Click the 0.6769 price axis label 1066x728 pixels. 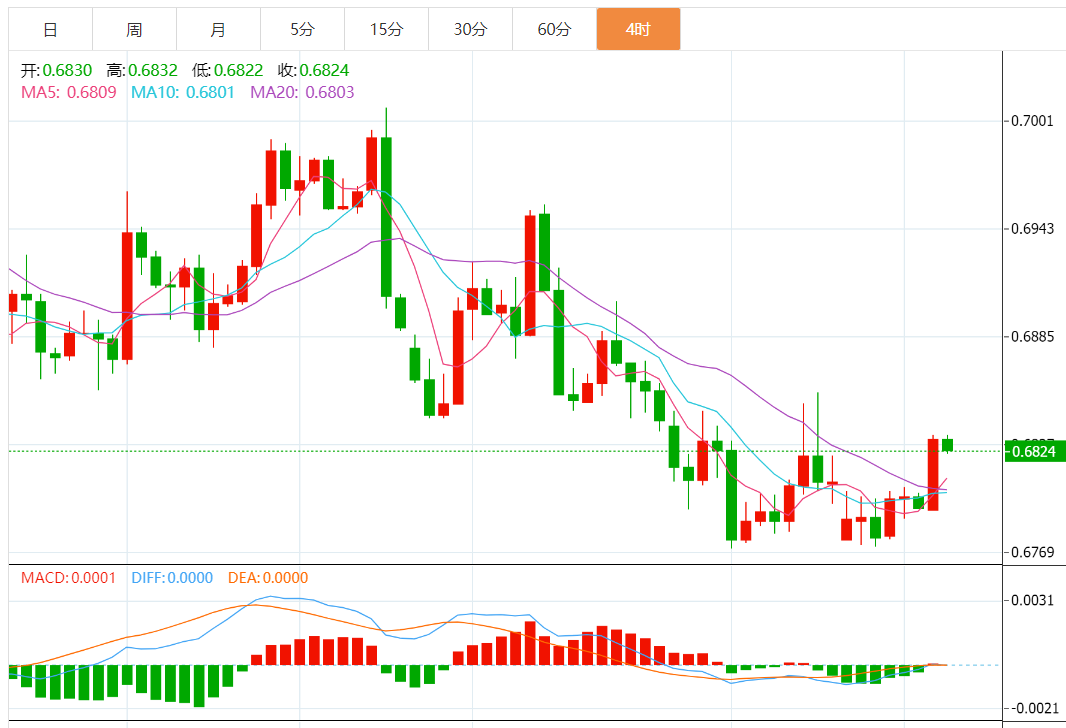coord(1033,552)
